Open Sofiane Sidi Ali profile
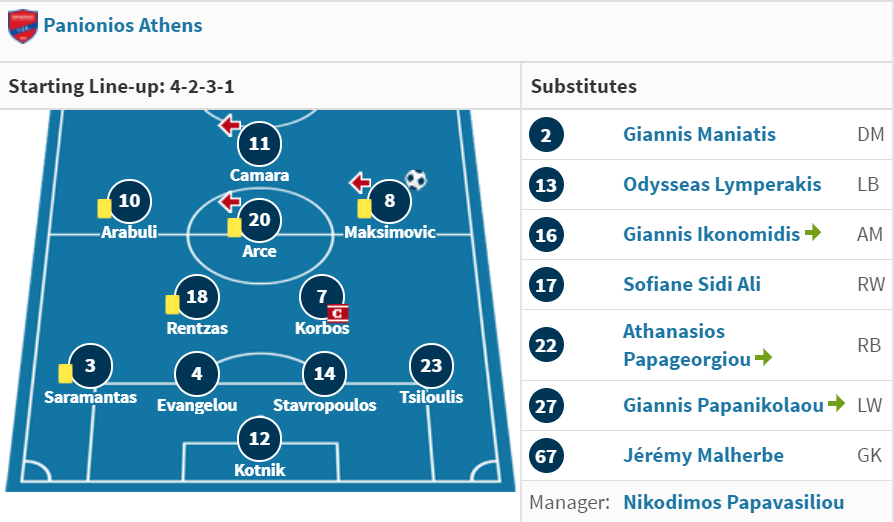894x522 pixels. [x=692, y=284]
